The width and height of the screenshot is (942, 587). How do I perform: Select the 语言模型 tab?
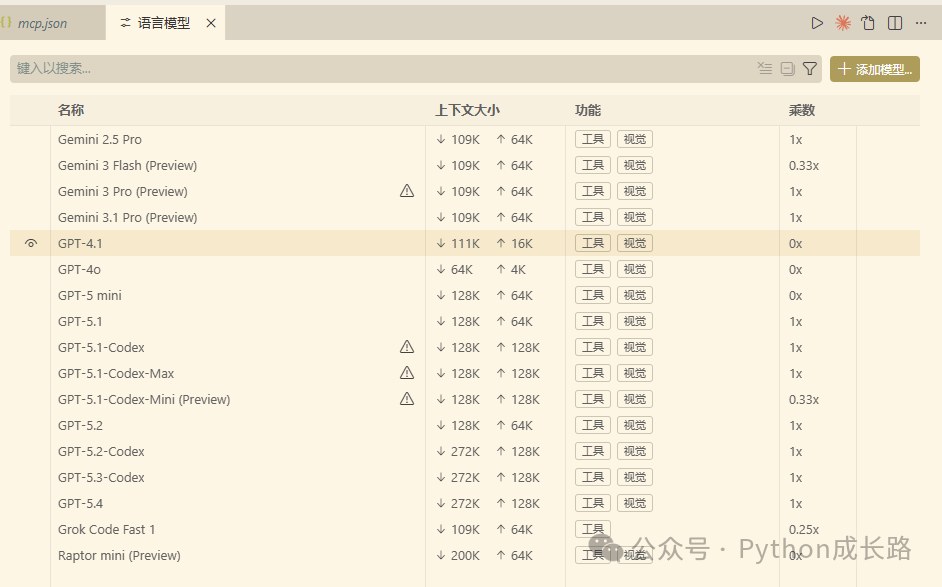pos(163,23)
